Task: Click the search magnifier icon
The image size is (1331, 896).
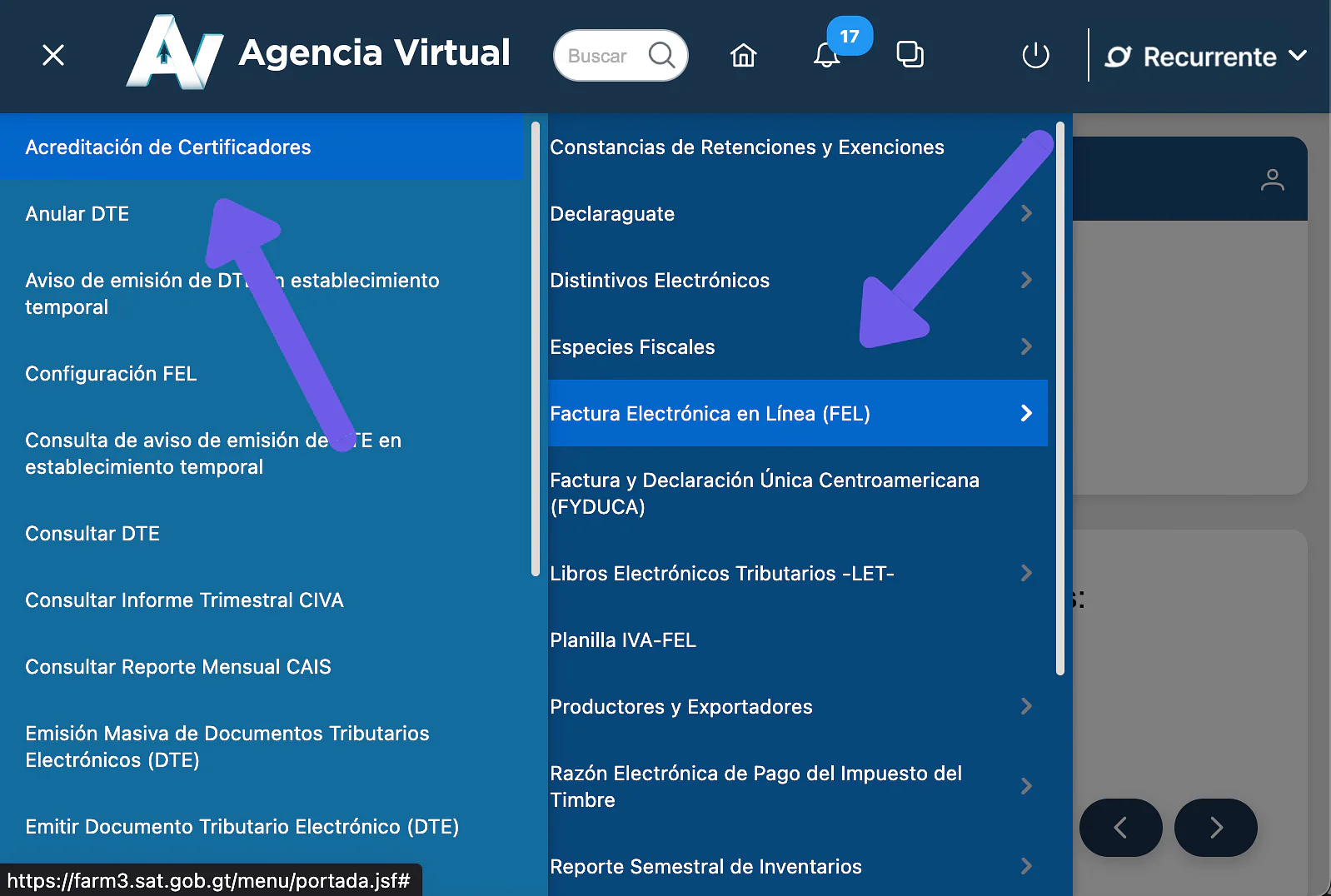Action: point(661,55)
